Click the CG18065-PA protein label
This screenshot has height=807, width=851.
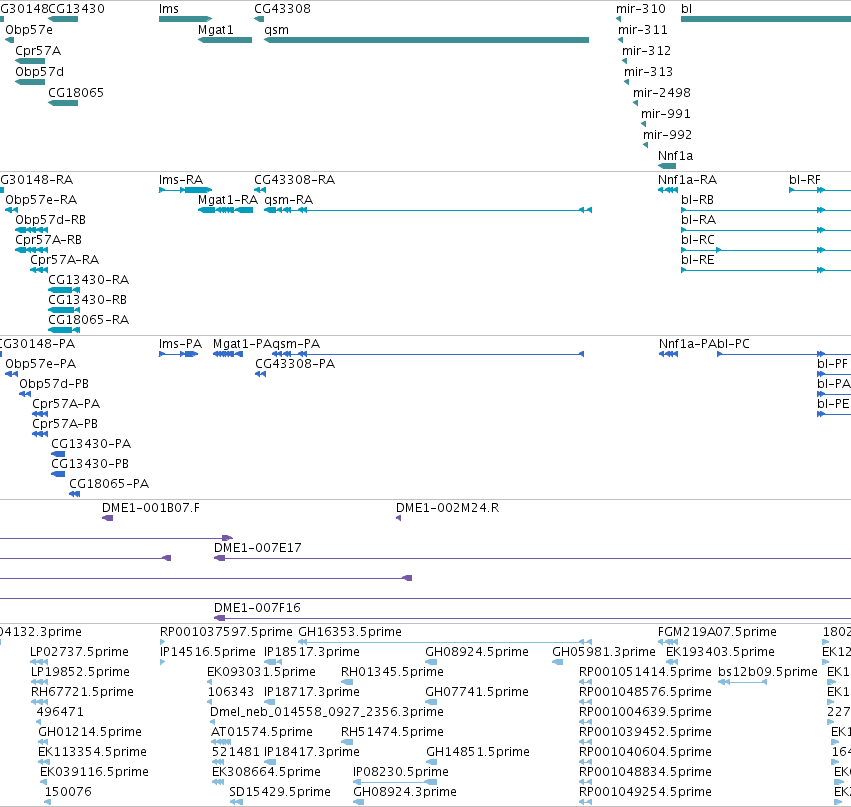[x=109, y=484]
